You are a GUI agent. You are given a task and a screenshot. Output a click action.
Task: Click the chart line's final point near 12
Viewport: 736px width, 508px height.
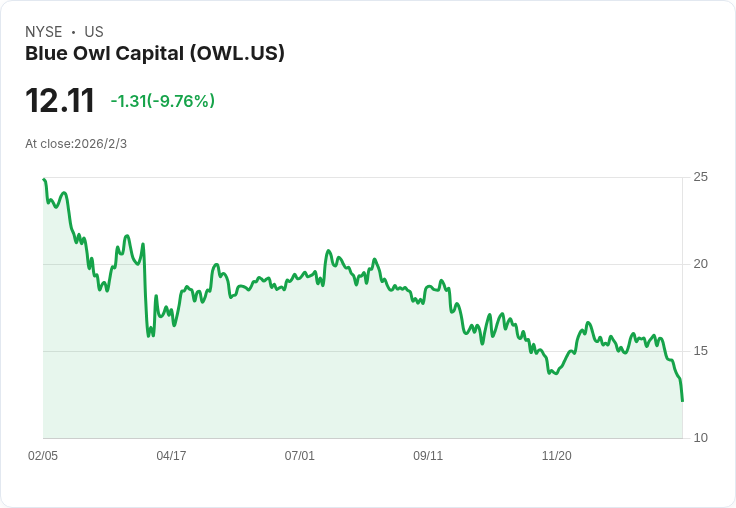pyautogui.click(x=682, y=400)
